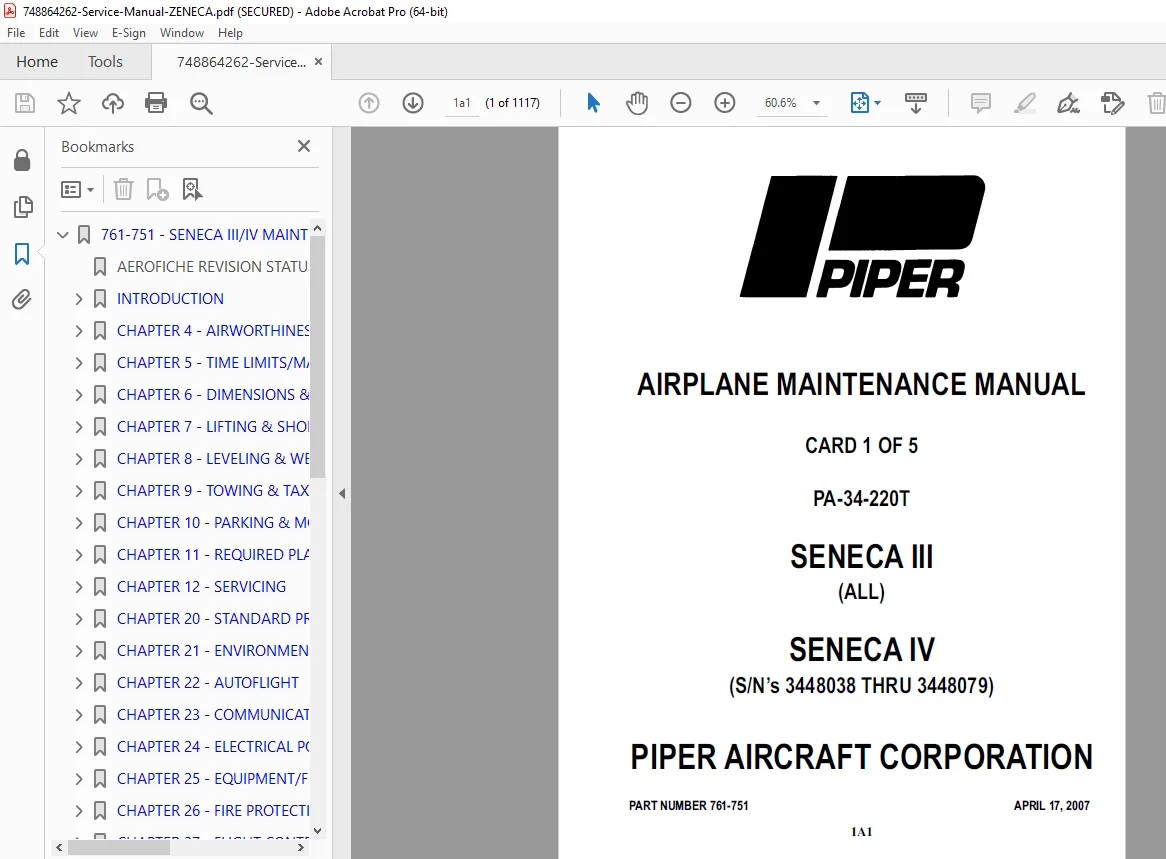Close the 748864262-Service document tab
Image resolution: width=1166 pixels, height=859 pixels.
click(318, 62)
